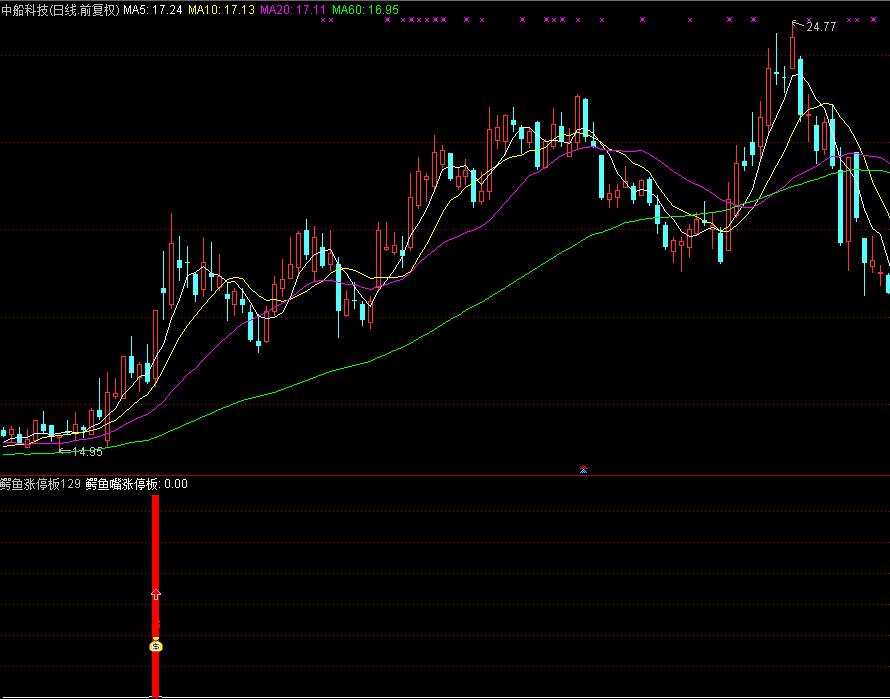
Task: Click the 24.77 high price label
Action: coord(821,27)
